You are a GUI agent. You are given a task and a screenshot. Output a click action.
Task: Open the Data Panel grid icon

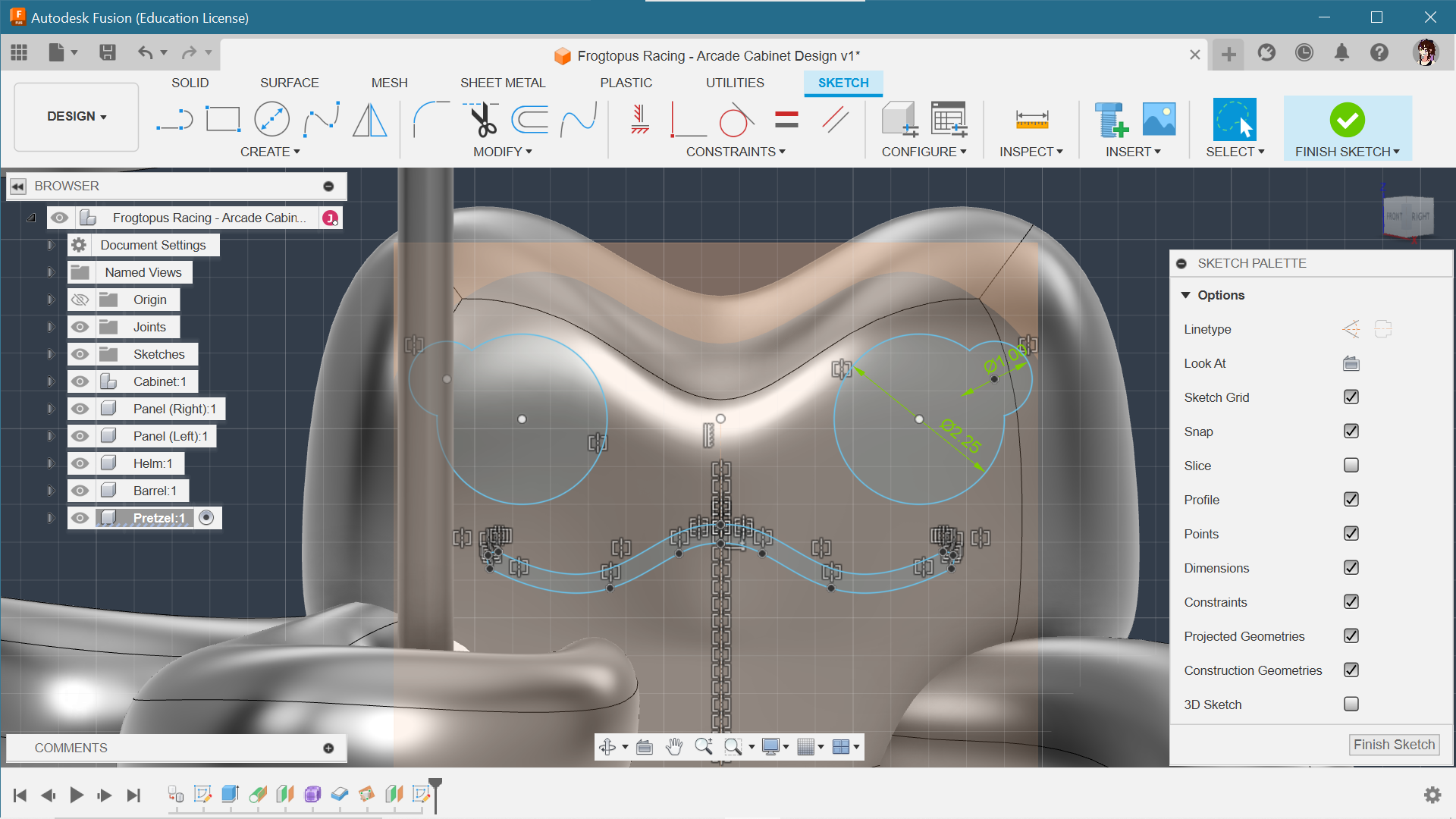click(19, 52)
